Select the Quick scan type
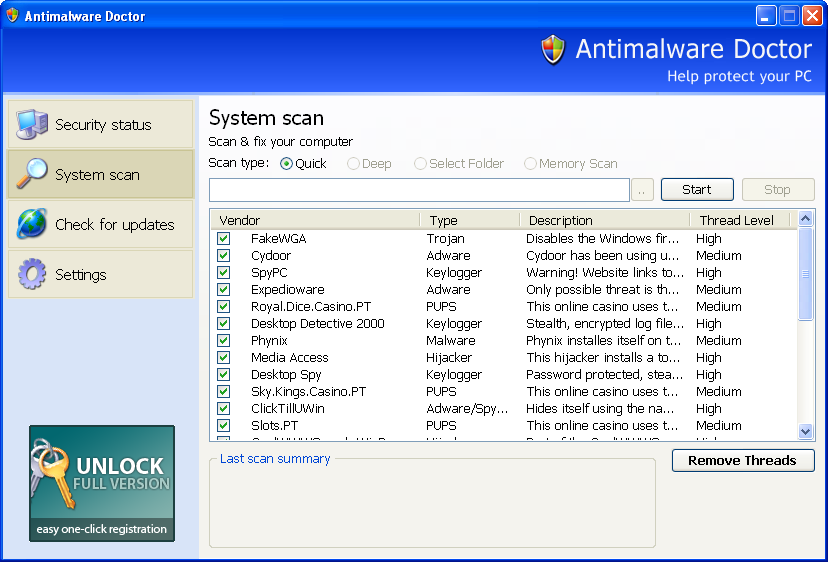Image resolution: width=828 pixels, height=562 pixels. (x=303, y=164)
